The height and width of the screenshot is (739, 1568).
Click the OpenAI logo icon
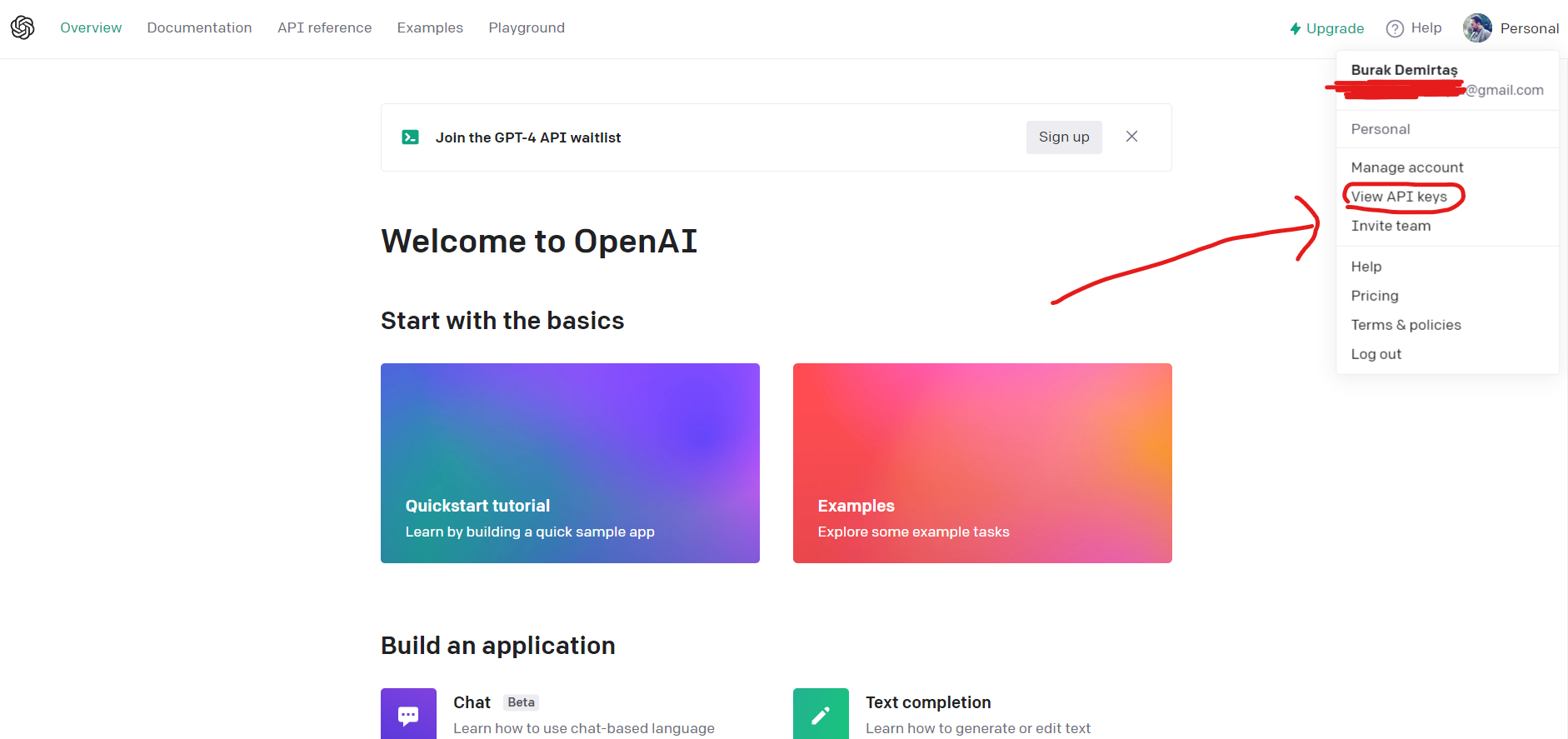point(22,27)
